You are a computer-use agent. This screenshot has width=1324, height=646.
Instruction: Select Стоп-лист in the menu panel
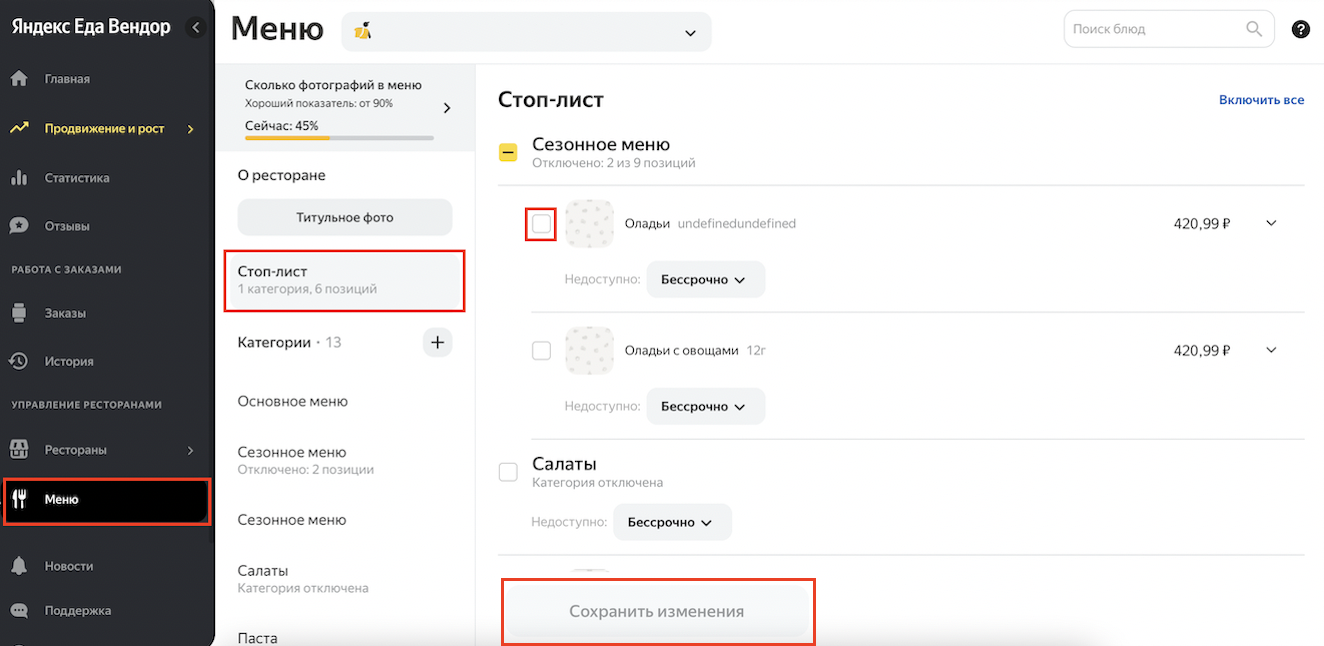344,280
